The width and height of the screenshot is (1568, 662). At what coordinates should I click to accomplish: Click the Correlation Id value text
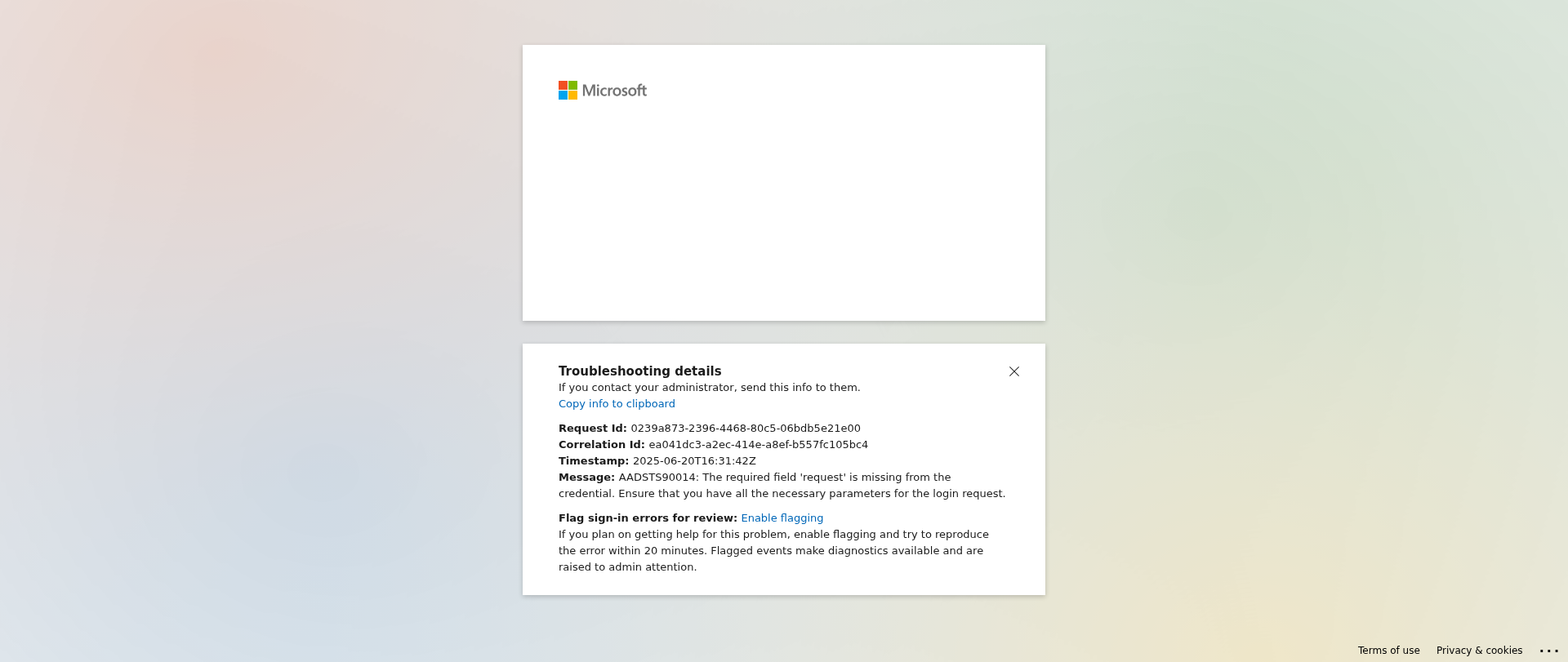pos(758,445)
